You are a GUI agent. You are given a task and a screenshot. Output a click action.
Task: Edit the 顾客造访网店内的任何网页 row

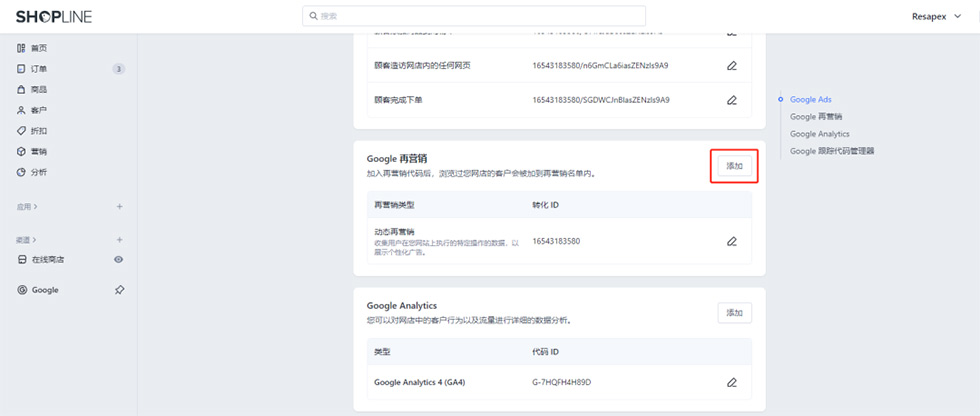pos(732,66)
